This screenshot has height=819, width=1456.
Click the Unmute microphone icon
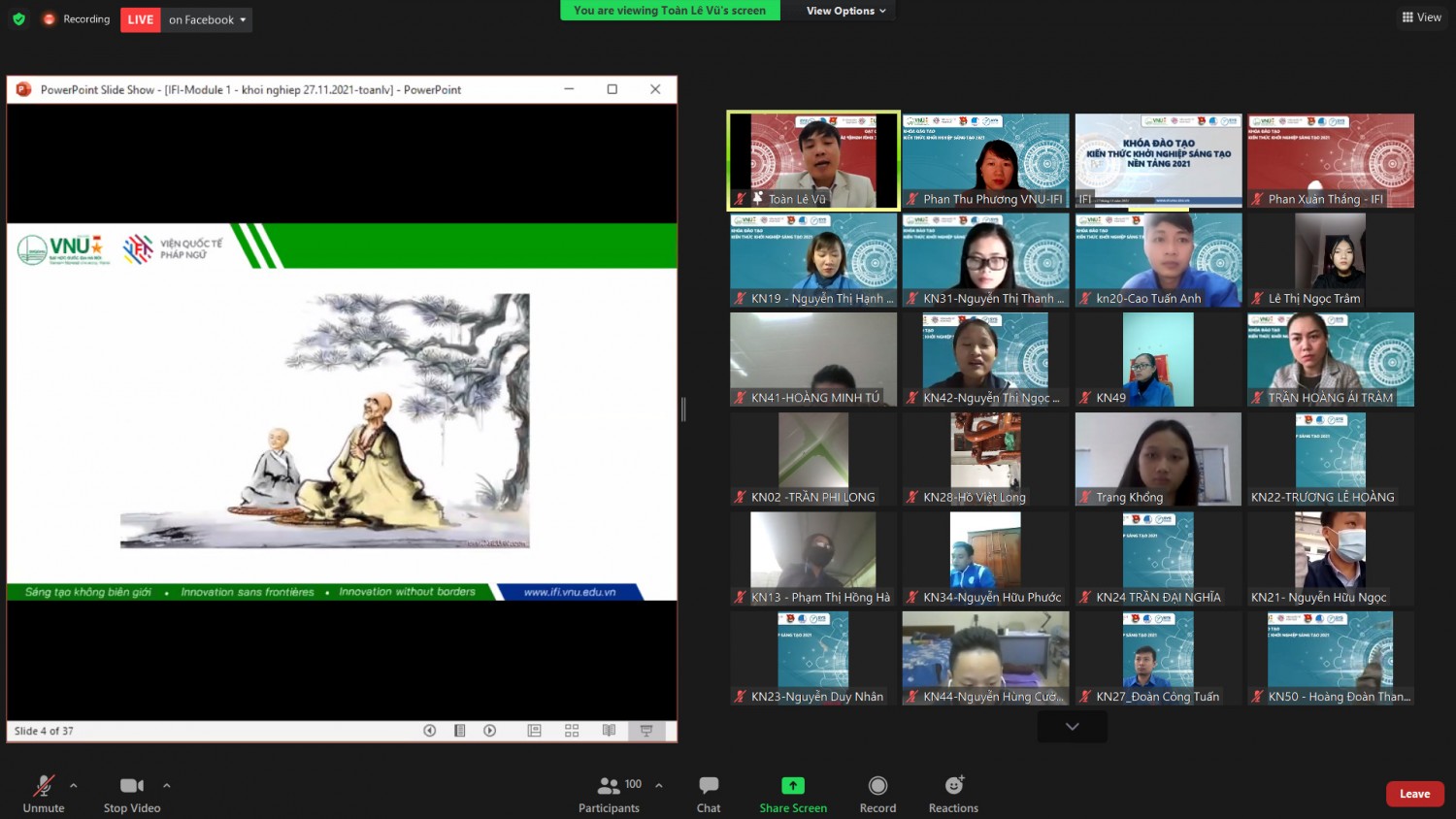coord(44,786)
